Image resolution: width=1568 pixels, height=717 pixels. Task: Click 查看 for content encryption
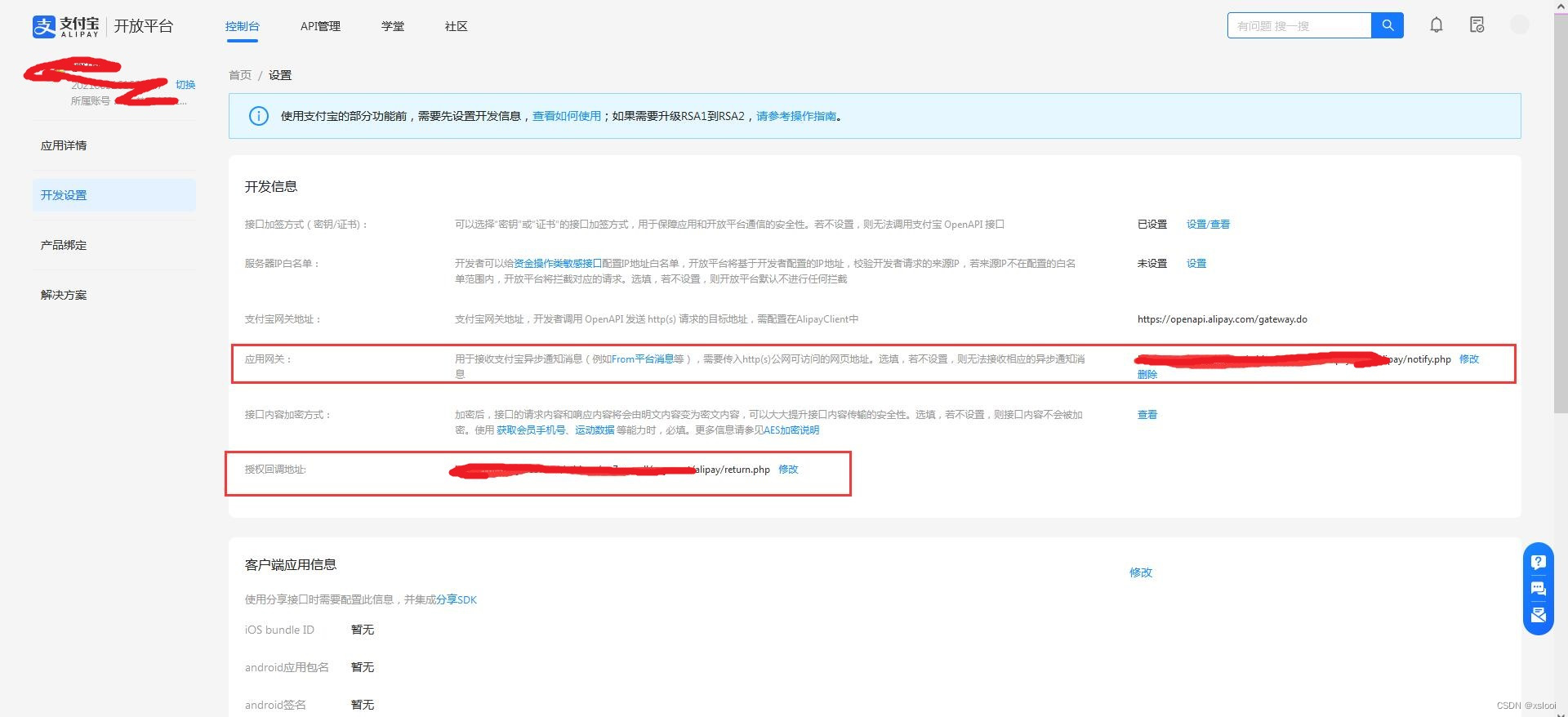coord(1147,414)
